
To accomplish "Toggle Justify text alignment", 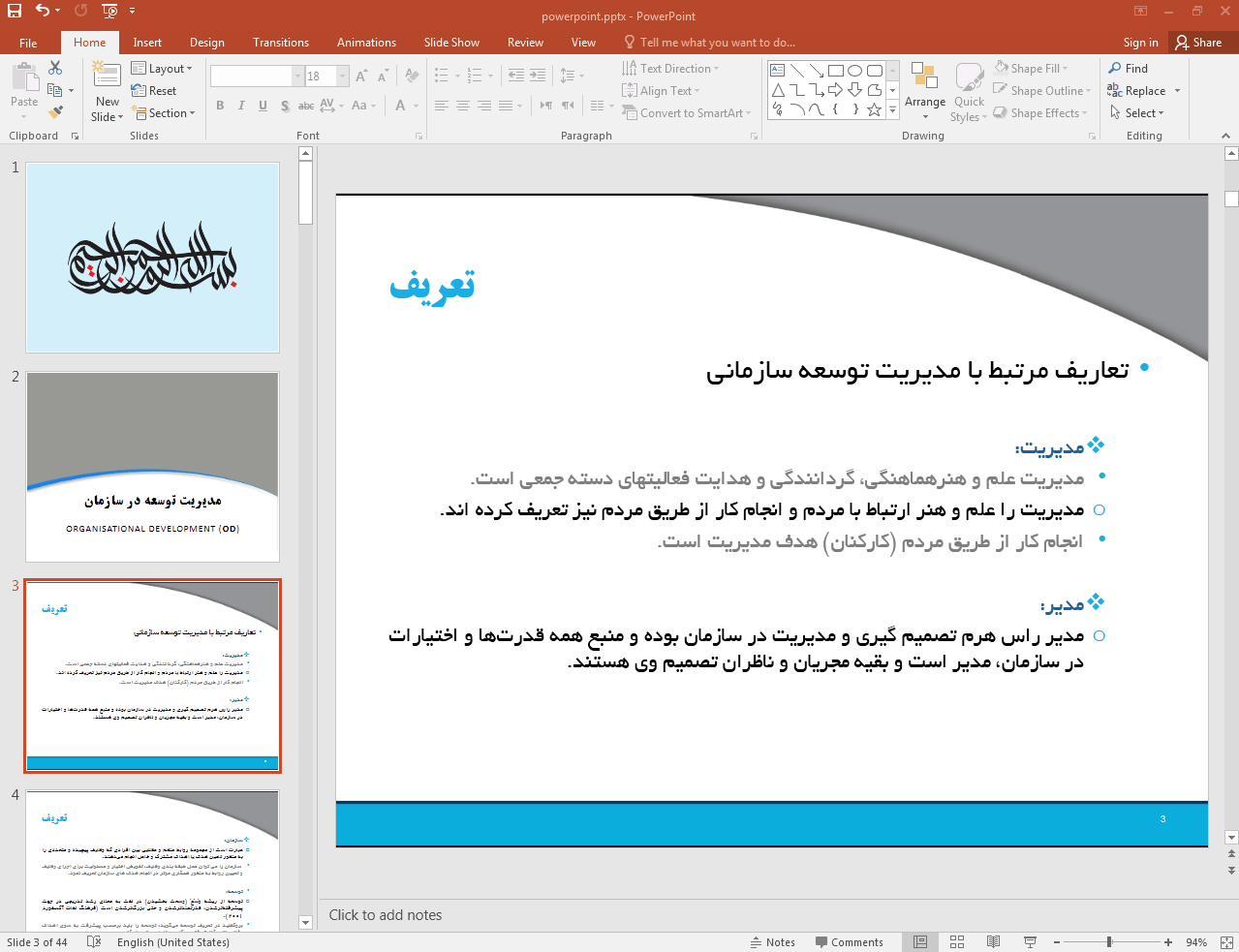I will (506, 106).
